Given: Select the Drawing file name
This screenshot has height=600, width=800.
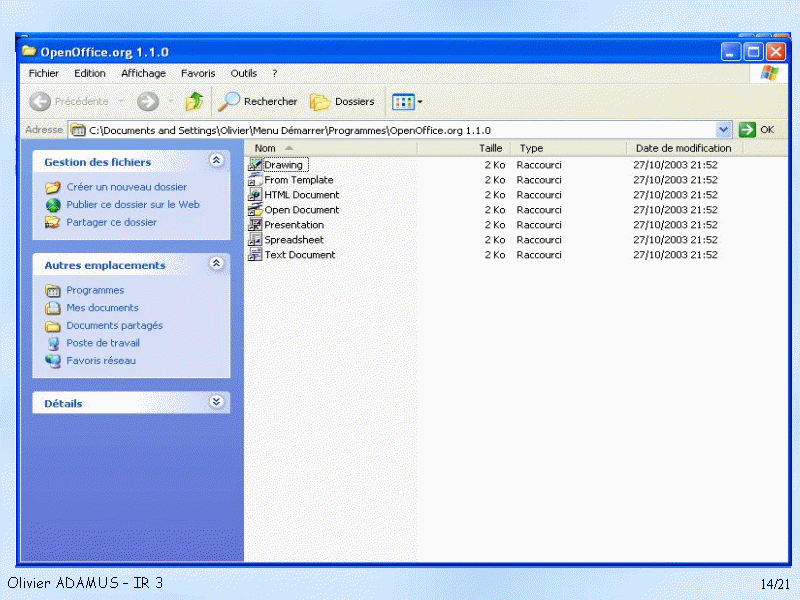Looking at the screenshot, I should point(285,165).
